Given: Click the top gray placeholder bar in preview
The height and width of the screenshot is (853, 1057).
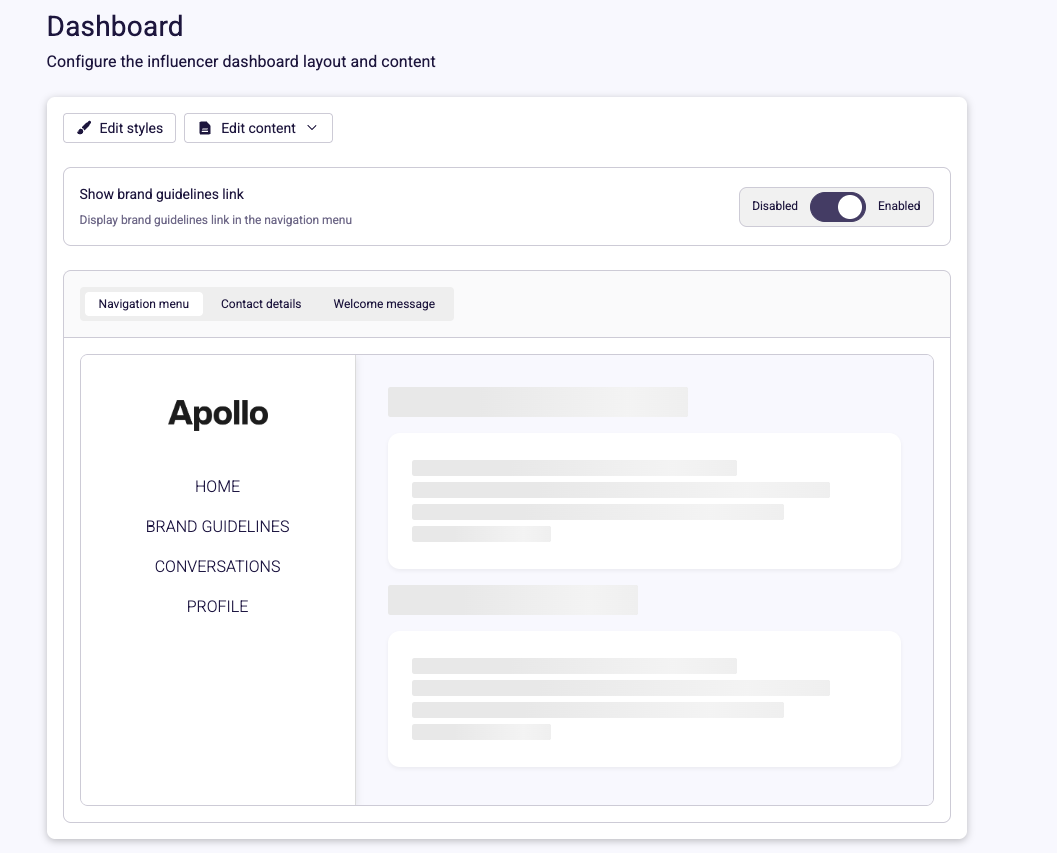Looking at the screenshot, I should pyautogui.click(x=537, y=402).
